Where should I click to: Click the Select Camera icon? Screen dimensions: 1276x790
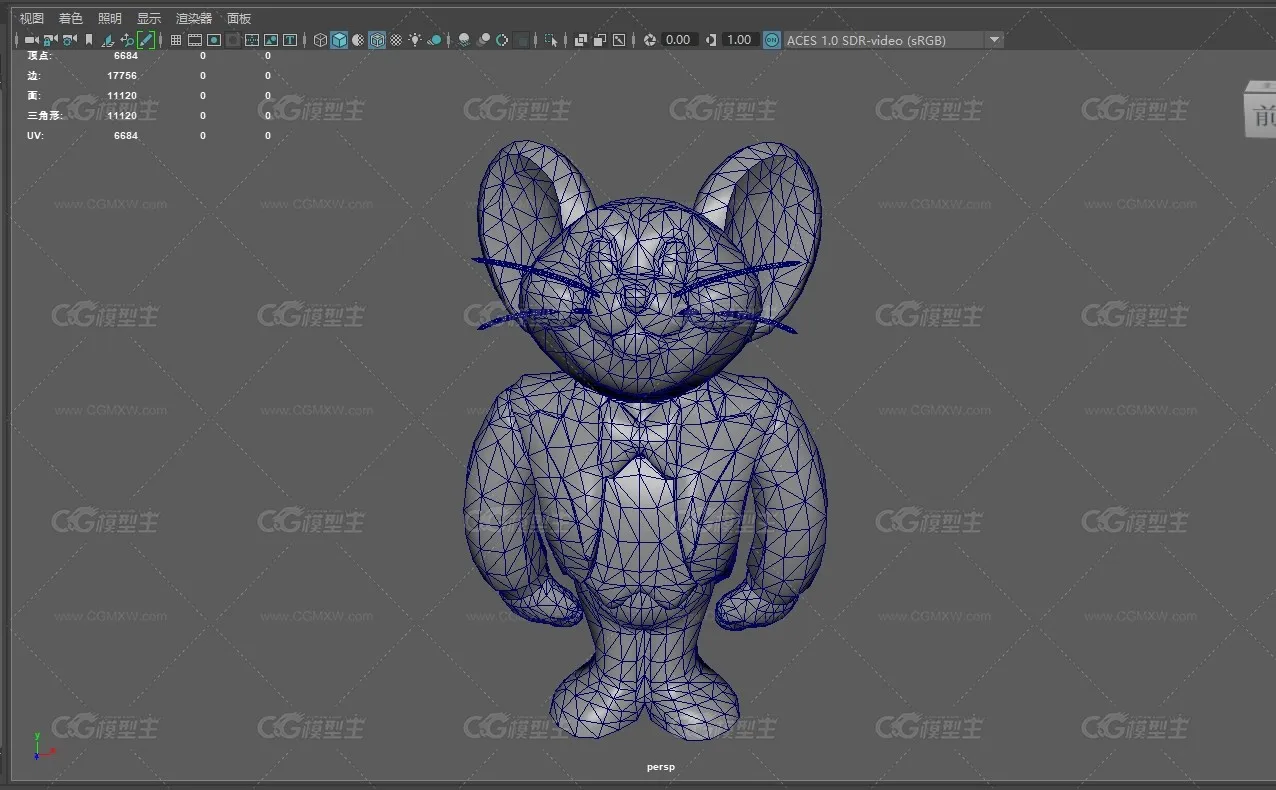click(32, 40)
